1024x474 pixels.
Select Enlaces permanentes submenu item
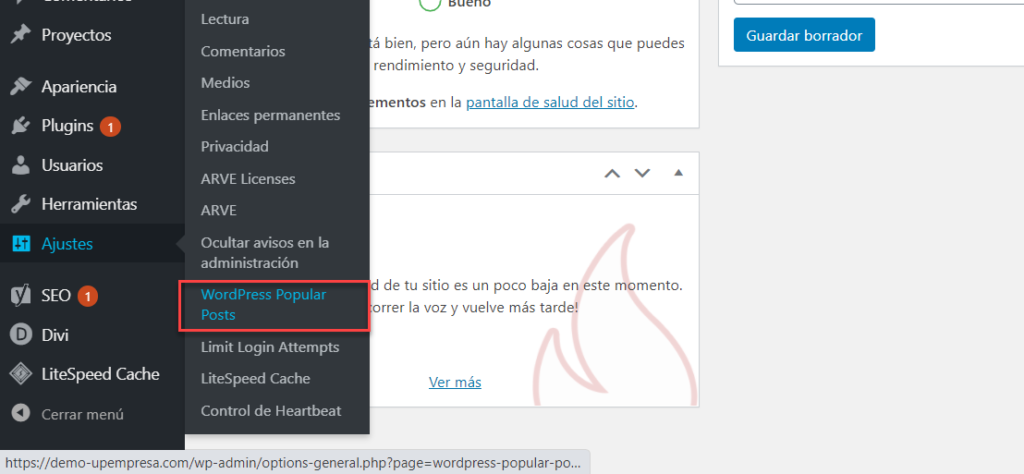point(270,115)
